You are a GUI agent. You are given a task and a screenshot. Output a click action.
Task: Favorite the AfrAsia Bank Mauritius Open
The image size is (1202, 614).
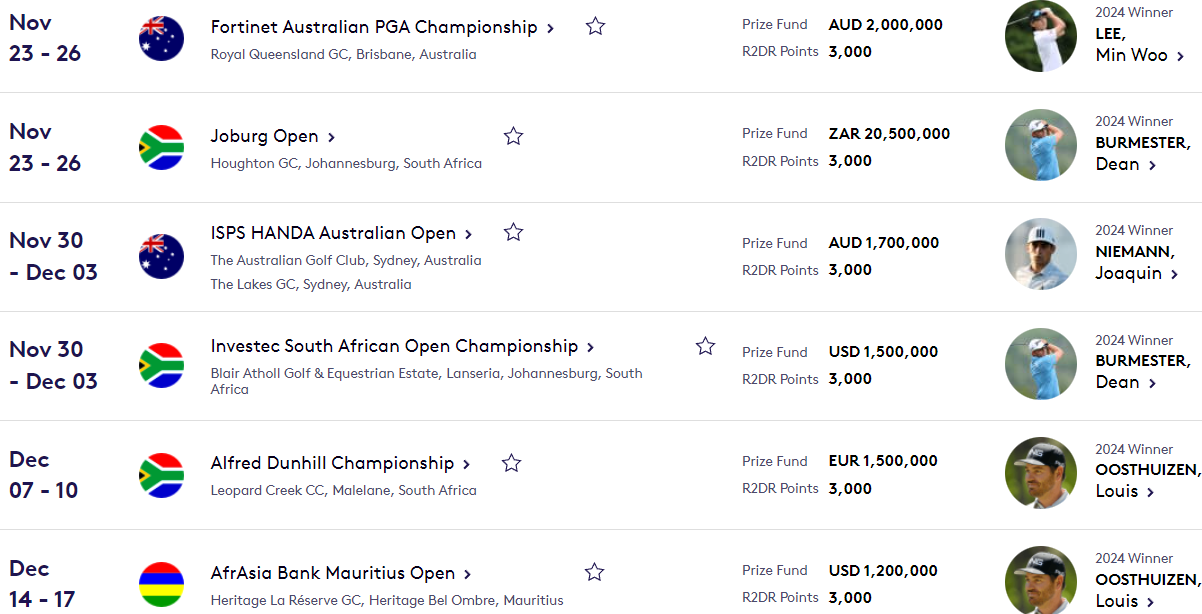[594, 572]
